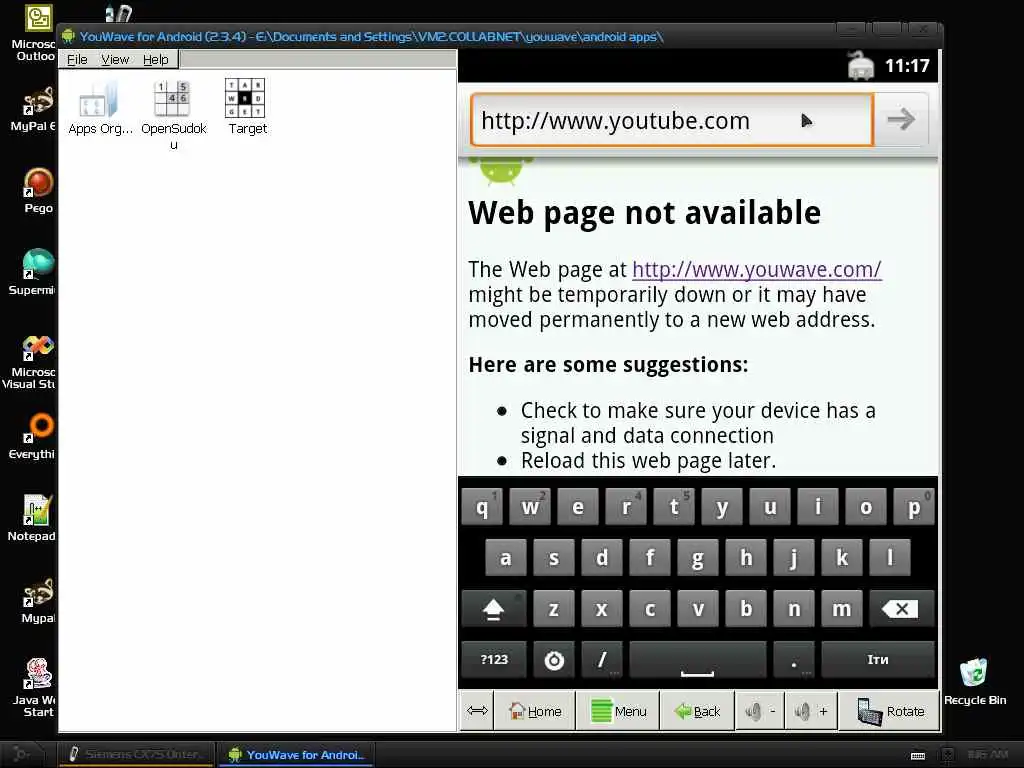Tap the keyboard settings gear key
Screen dimensions: 1024x768
click(554, 660)
